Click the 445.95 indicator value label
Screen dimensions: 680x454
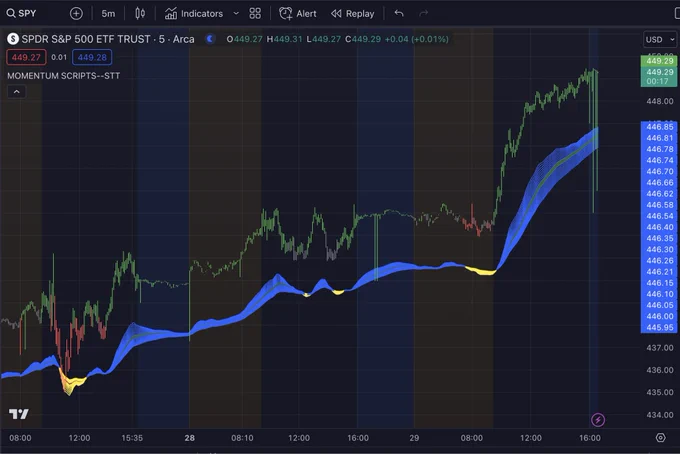point(659,327)
